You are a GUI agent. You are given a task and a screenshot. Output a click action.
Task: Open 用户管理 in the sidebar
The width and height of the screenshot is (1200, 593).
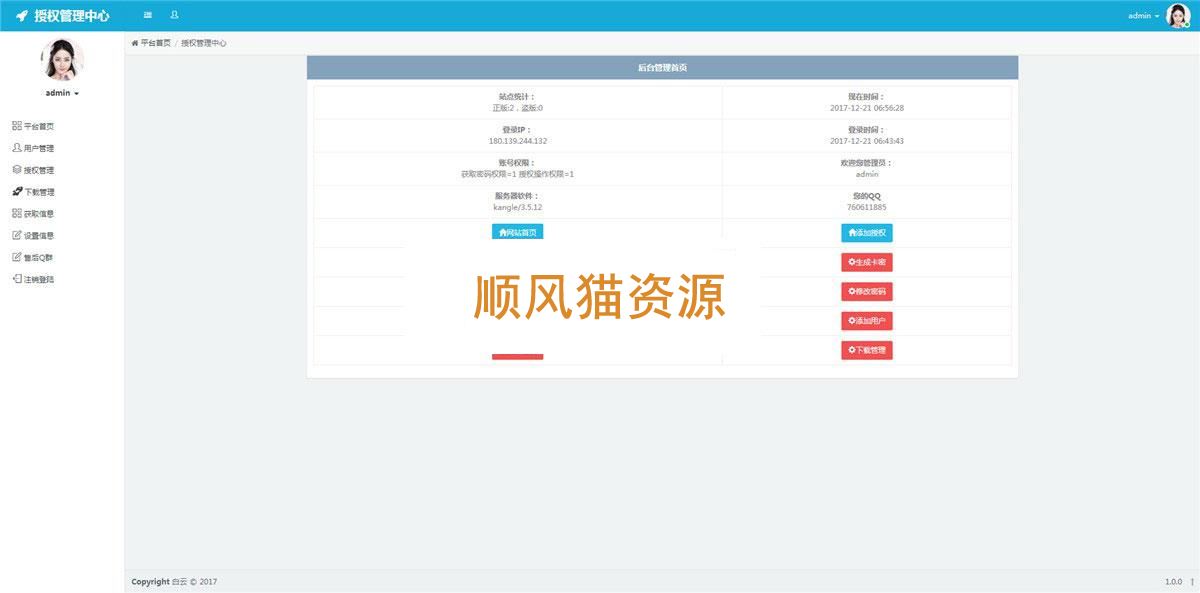point(33,148)
